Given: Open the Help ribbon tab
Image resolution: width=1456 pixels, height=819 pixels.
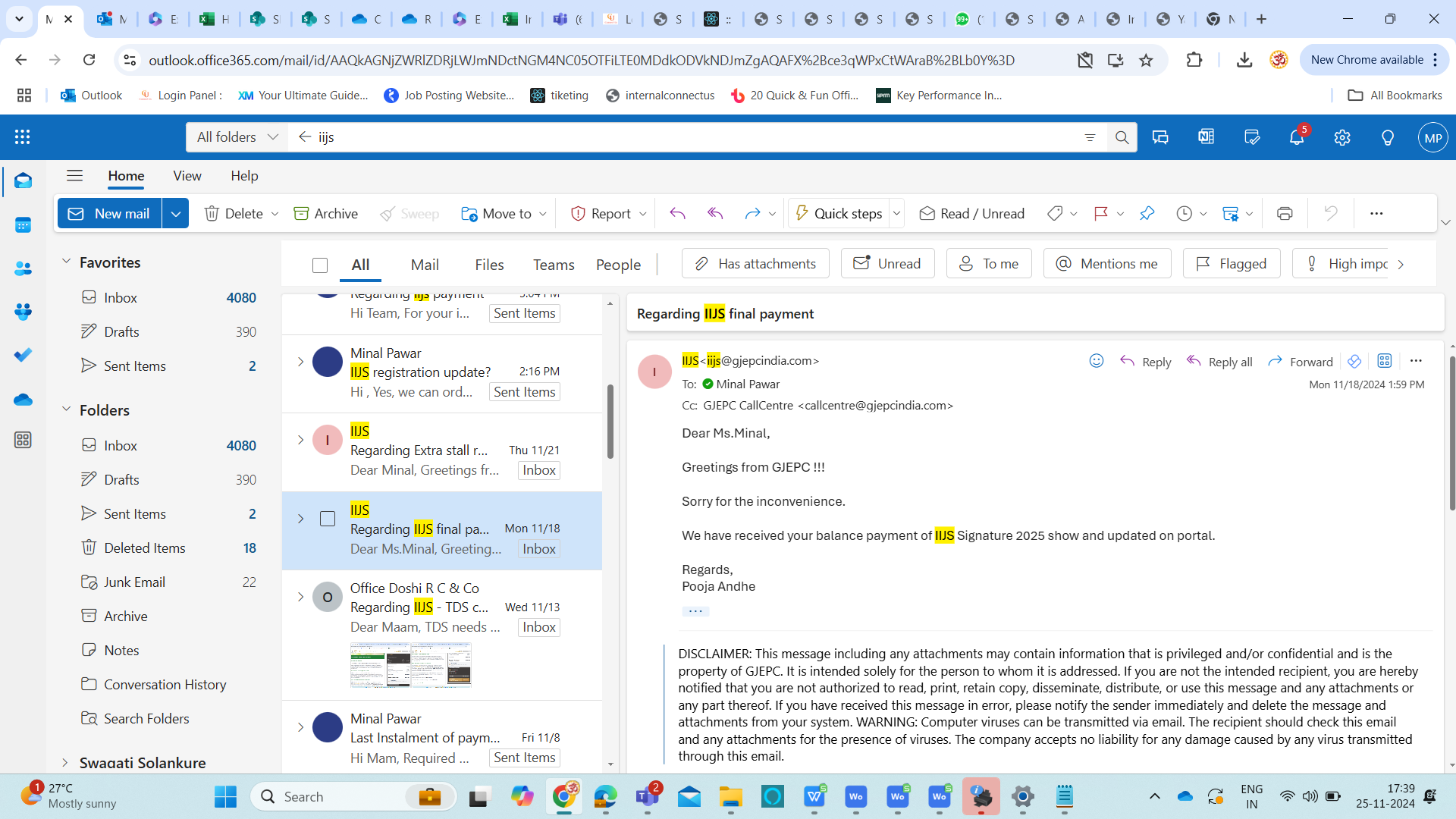Looking at the screenshot, I should coord(244,176).
